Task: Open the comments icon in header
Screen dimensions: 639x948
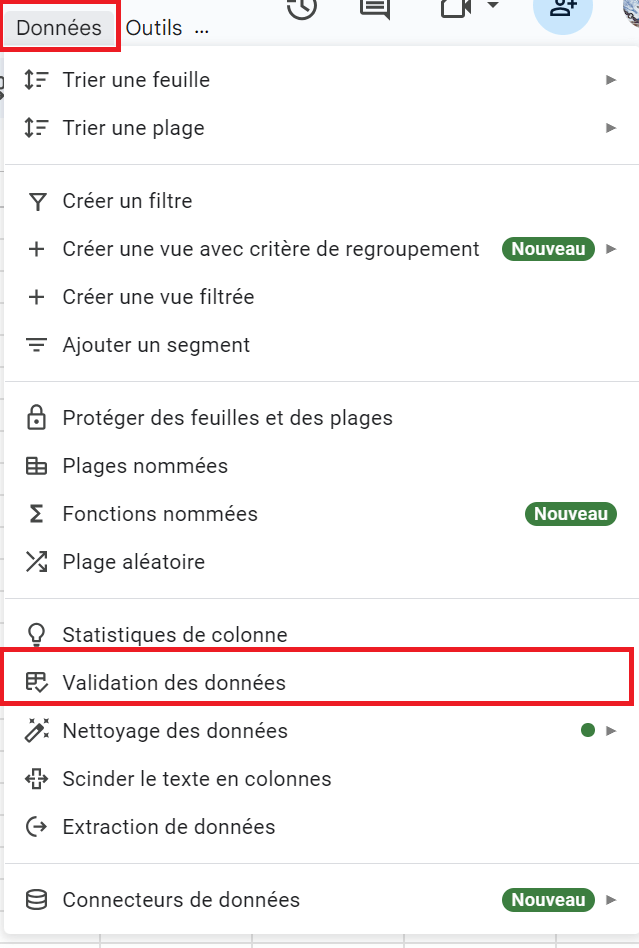Action: [x=375, y=7]
